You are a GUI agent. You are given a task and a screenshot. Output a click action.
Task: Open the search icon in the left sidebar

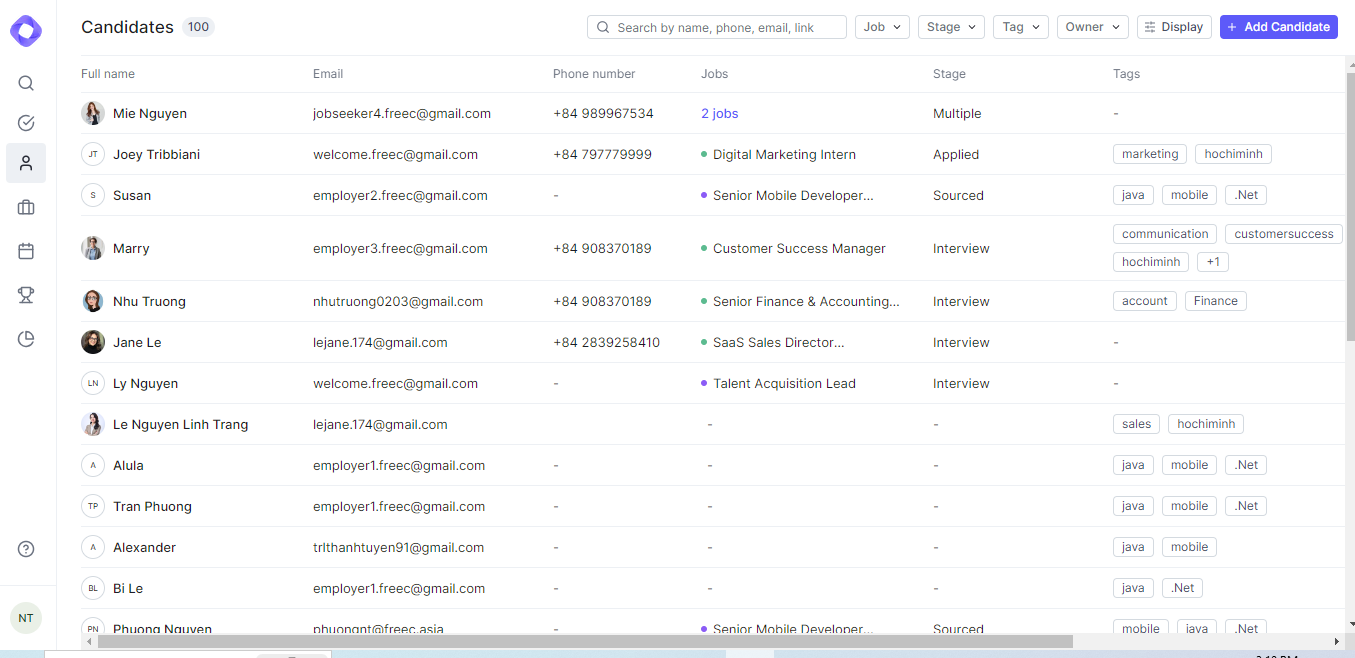pos(26,83)
